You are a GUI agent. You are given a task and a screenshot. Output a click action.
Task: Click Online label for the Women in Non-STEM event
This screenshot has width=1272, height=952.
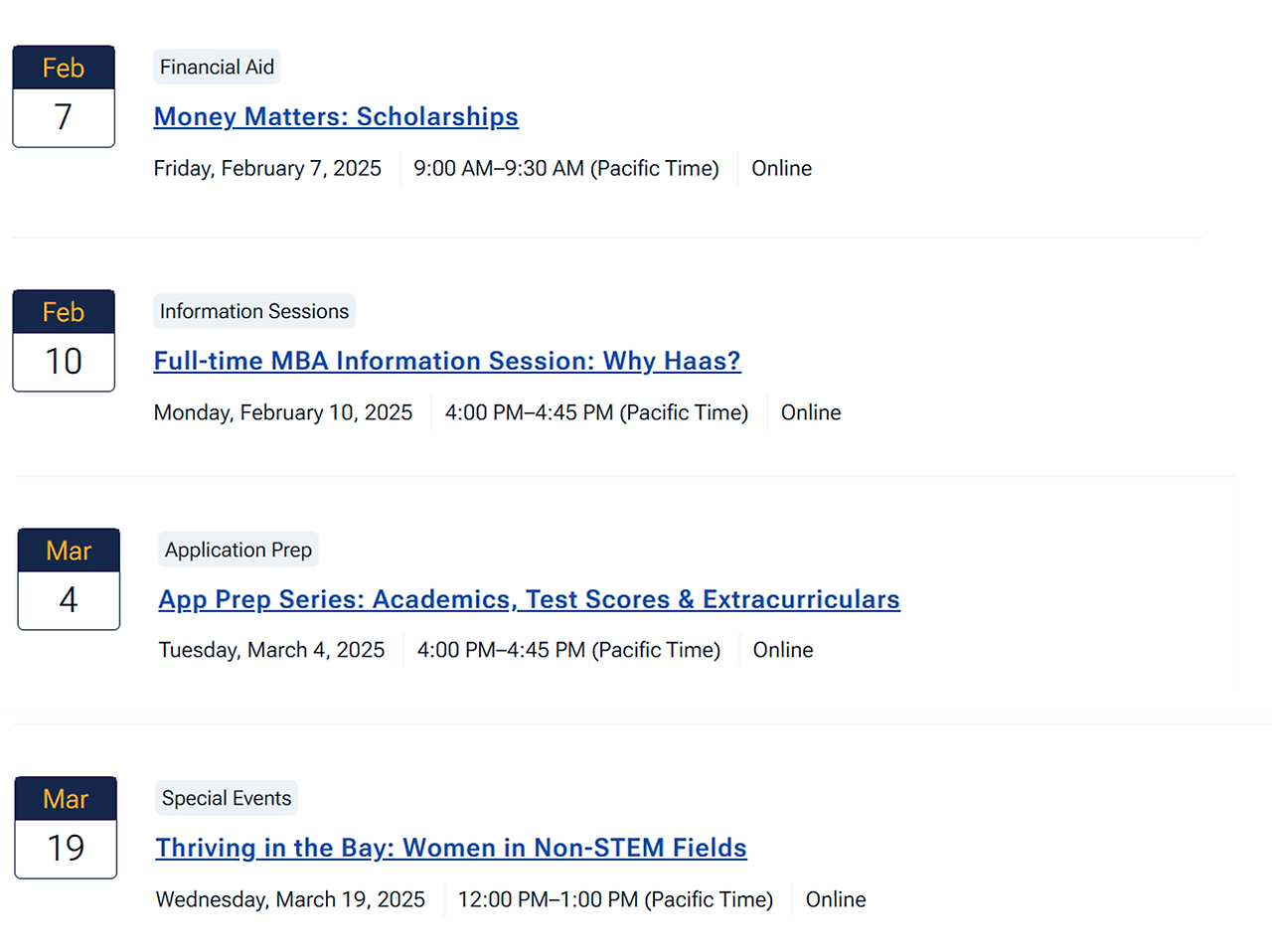click(836, 900)
